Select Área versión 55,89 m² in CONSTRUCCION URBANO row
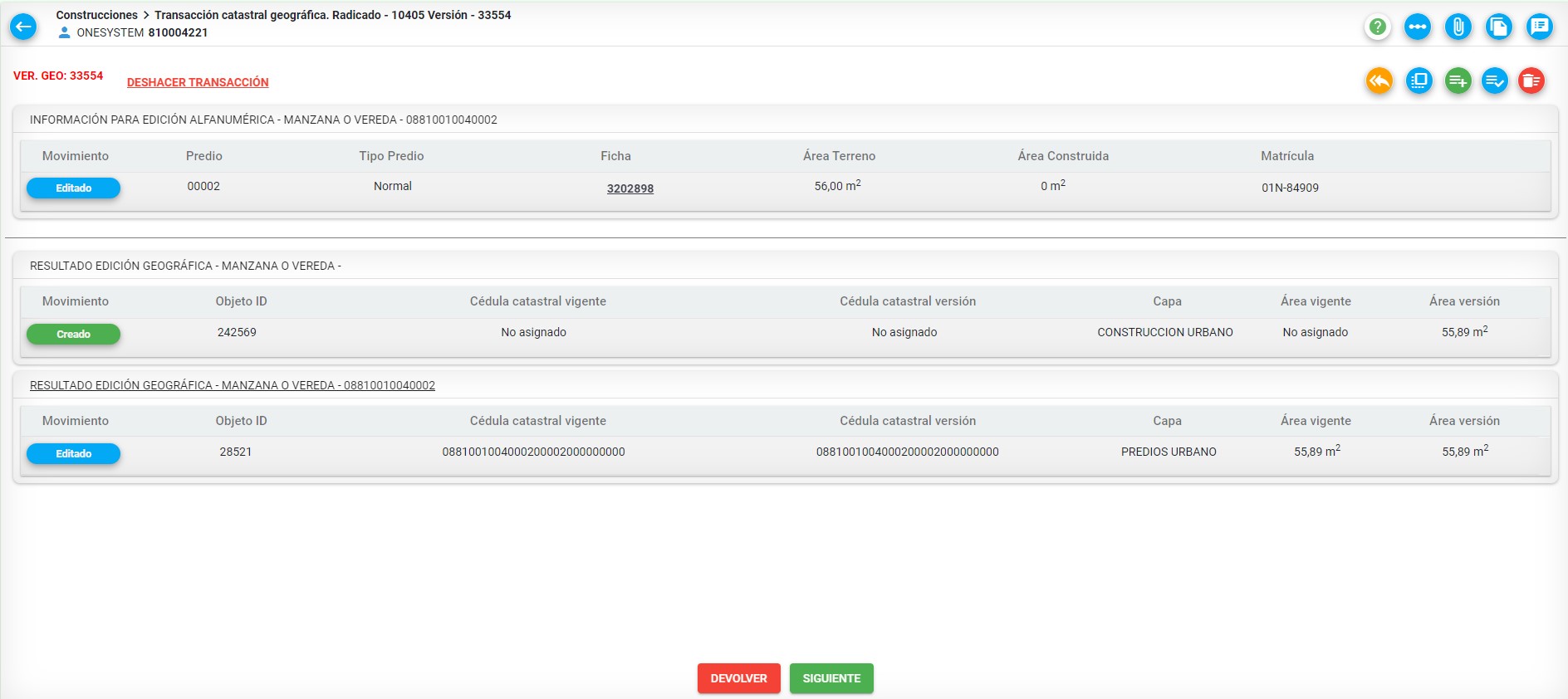This screenshot has width=1568, height=699. coord(1465,331)
